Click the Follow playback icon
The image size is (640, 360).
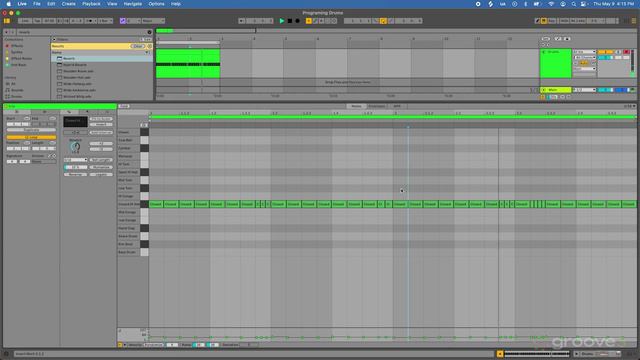242,21
